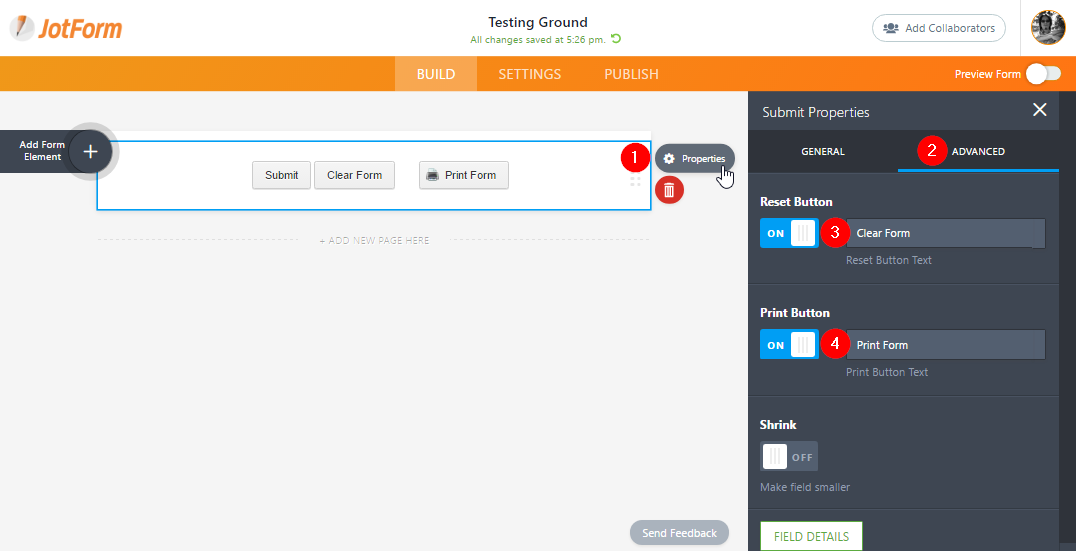This screenshot has width=1076, height=551.
Task: Select the Advanced tab
Action: (978, 152)
